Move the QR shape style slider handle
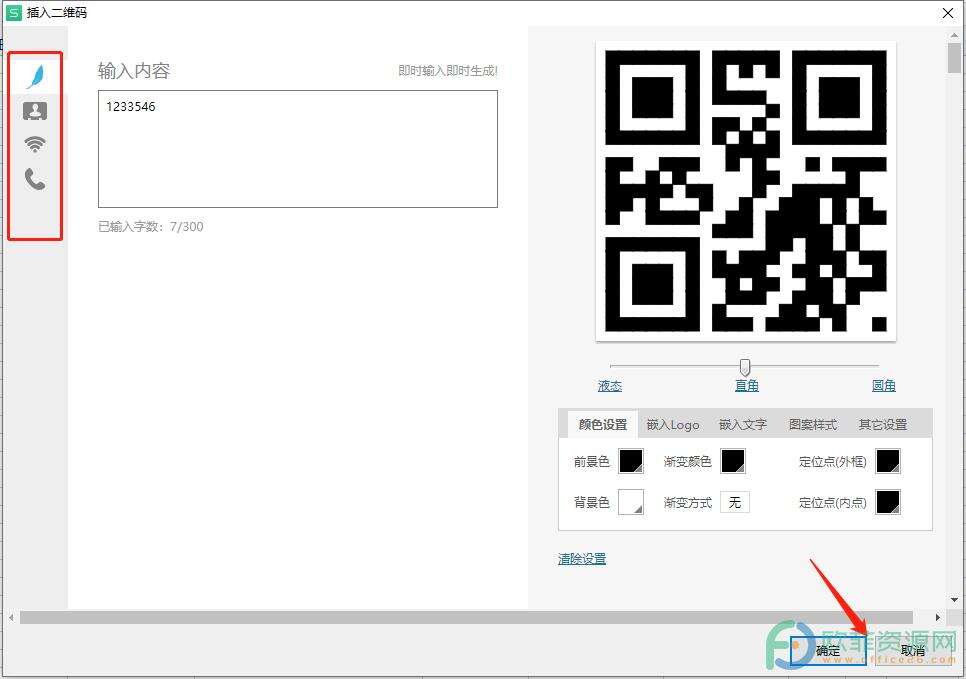Viewport: 966px width, 679px height. tap(745, 367)
